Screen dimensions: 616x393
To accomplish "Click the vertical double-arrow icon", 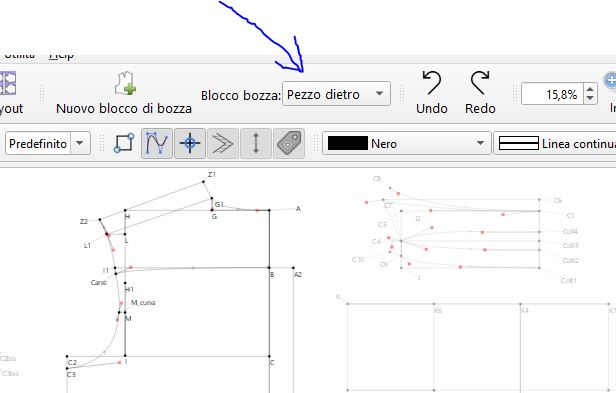I will (256, 143).
